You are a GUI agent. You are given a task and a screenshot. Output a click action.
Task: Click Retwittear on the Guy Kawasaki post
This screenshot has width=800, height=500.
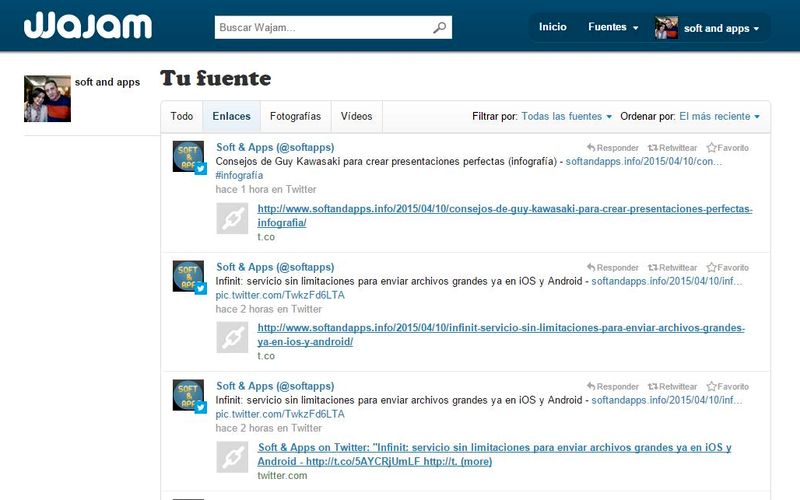click(x=672, y=148)
